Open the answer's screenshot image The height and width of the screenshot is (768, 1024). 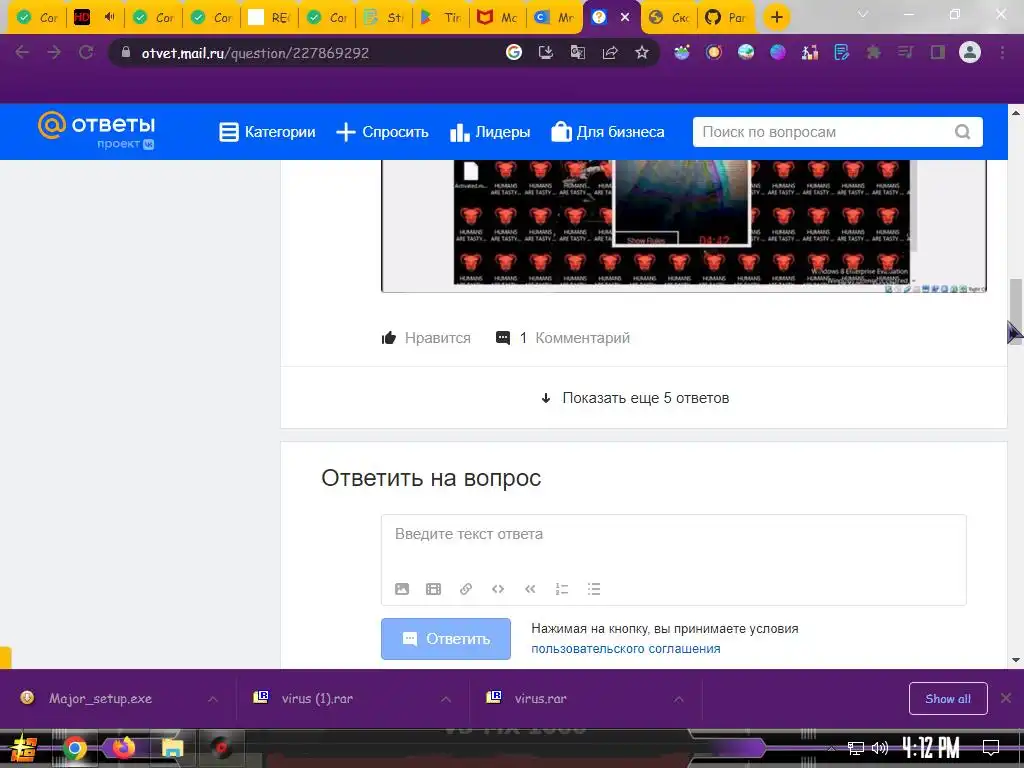click(x=684, y=225)
